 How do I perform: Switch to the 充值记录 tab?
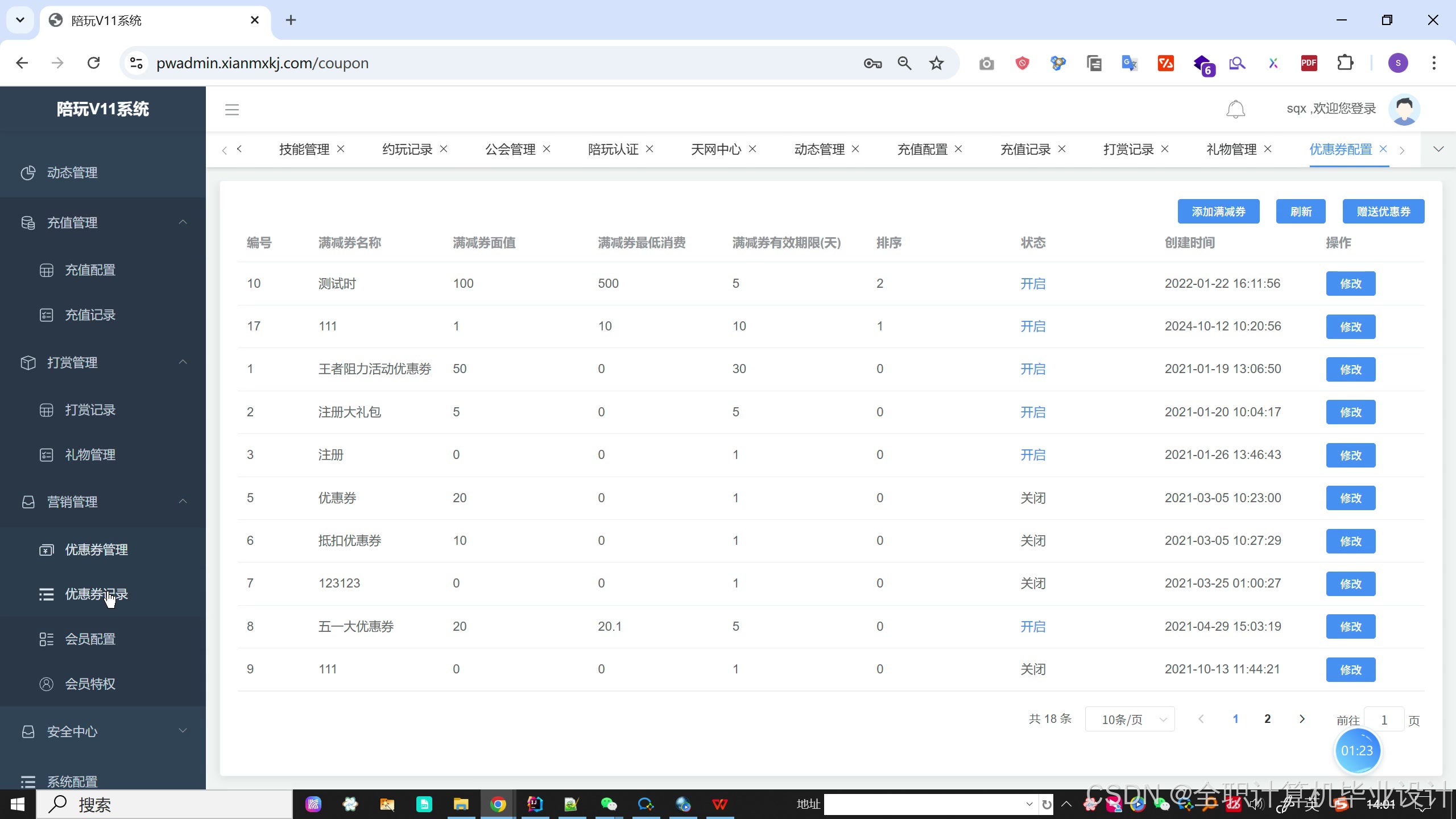click(x=1025, y=150)
